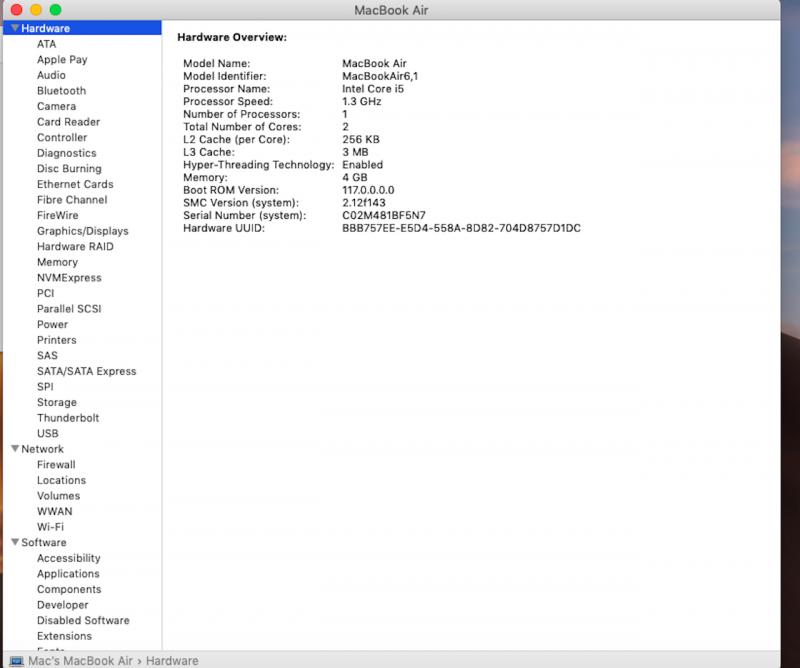Screen dimensions: 800x668
Task: Select ATA in the sidebar
Action: tap(46, 44)
